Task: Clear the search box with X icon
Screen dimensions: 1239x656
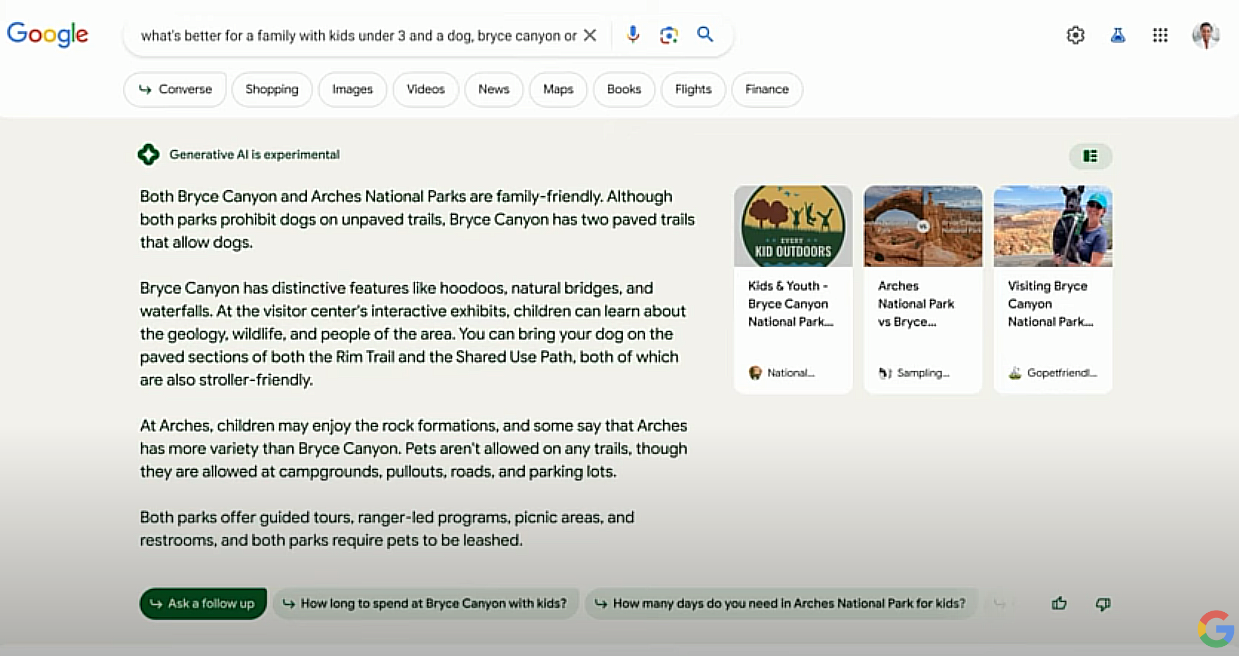Action: click(590, 35)
